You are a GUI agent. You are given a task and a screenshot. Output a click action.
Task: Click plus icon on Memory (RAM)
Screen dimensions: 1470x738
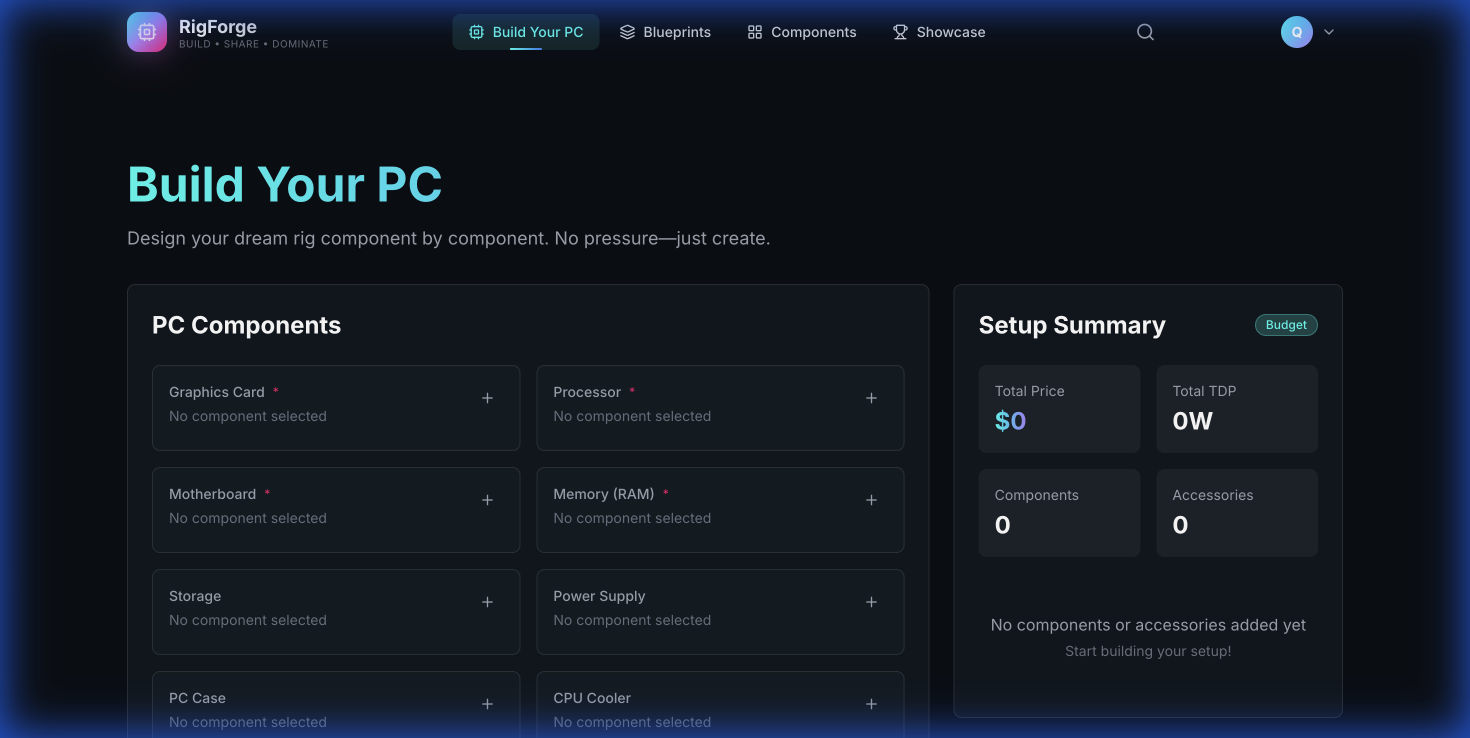tap(872, 500)
